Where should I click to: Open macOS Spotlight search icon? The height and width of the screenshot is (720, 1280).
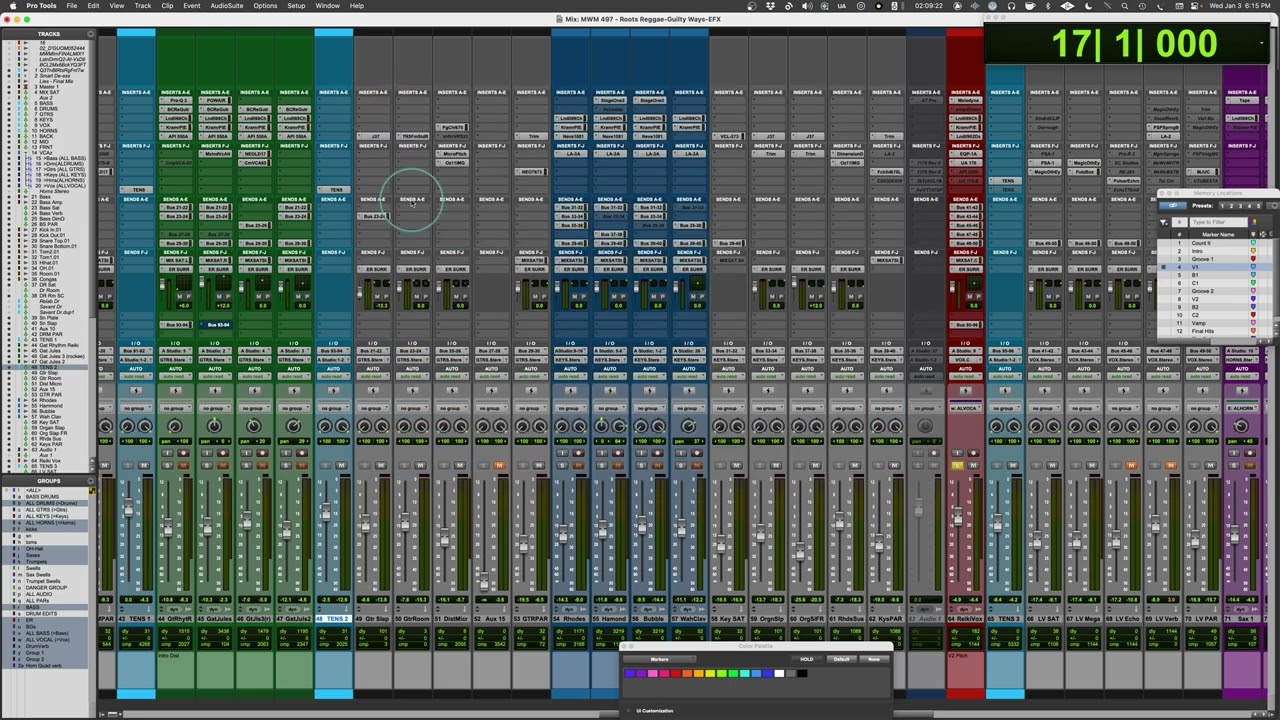point(1124,6)
